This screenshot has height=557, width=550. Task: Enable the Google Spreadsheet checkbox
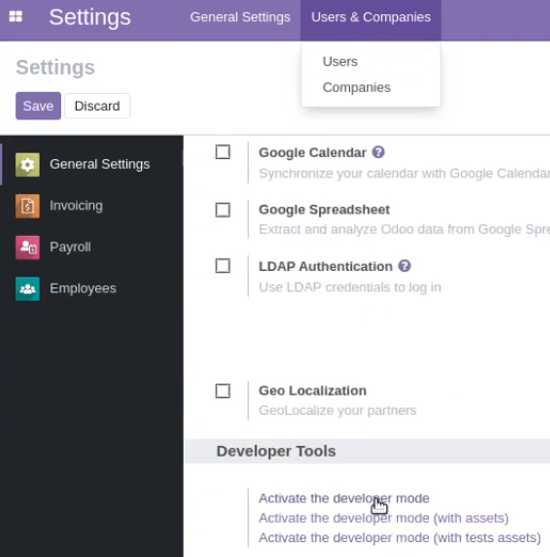[223, 210]
